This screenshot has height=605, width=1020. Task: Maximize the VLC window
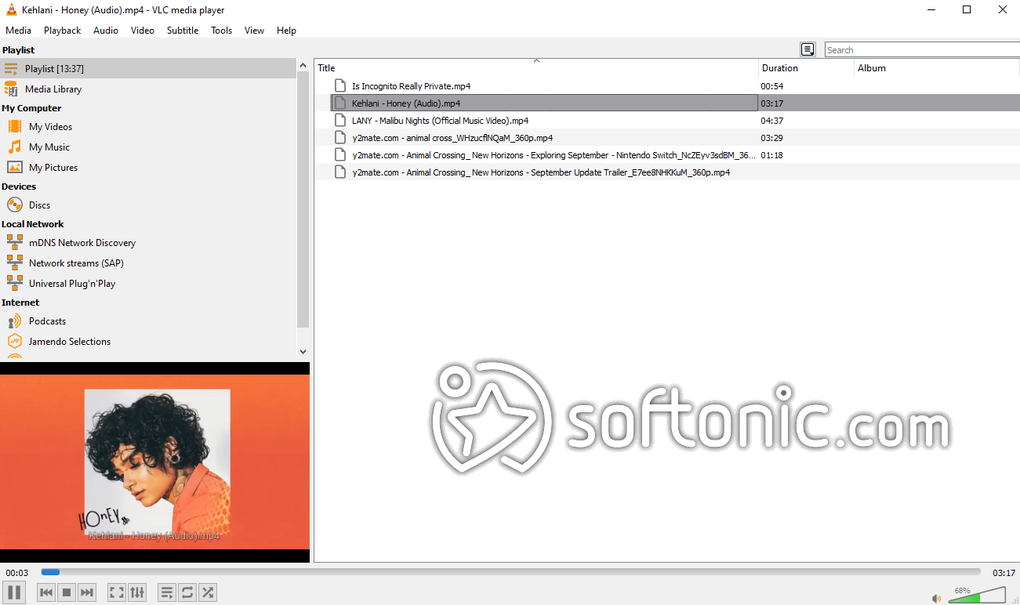tap(967, 10)
